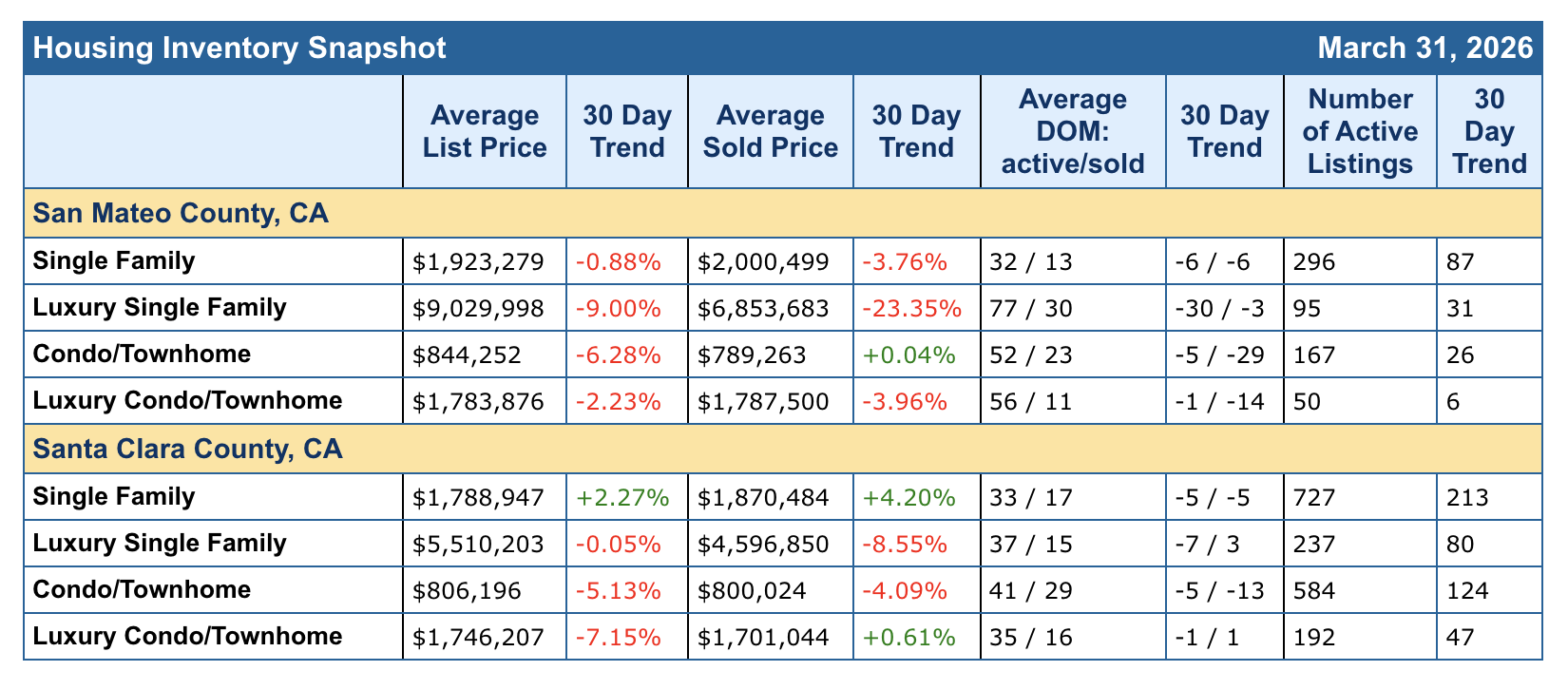Click the -23.35% sold price trend value
This screenshot has height=690, width=1568.
point(911,308)
